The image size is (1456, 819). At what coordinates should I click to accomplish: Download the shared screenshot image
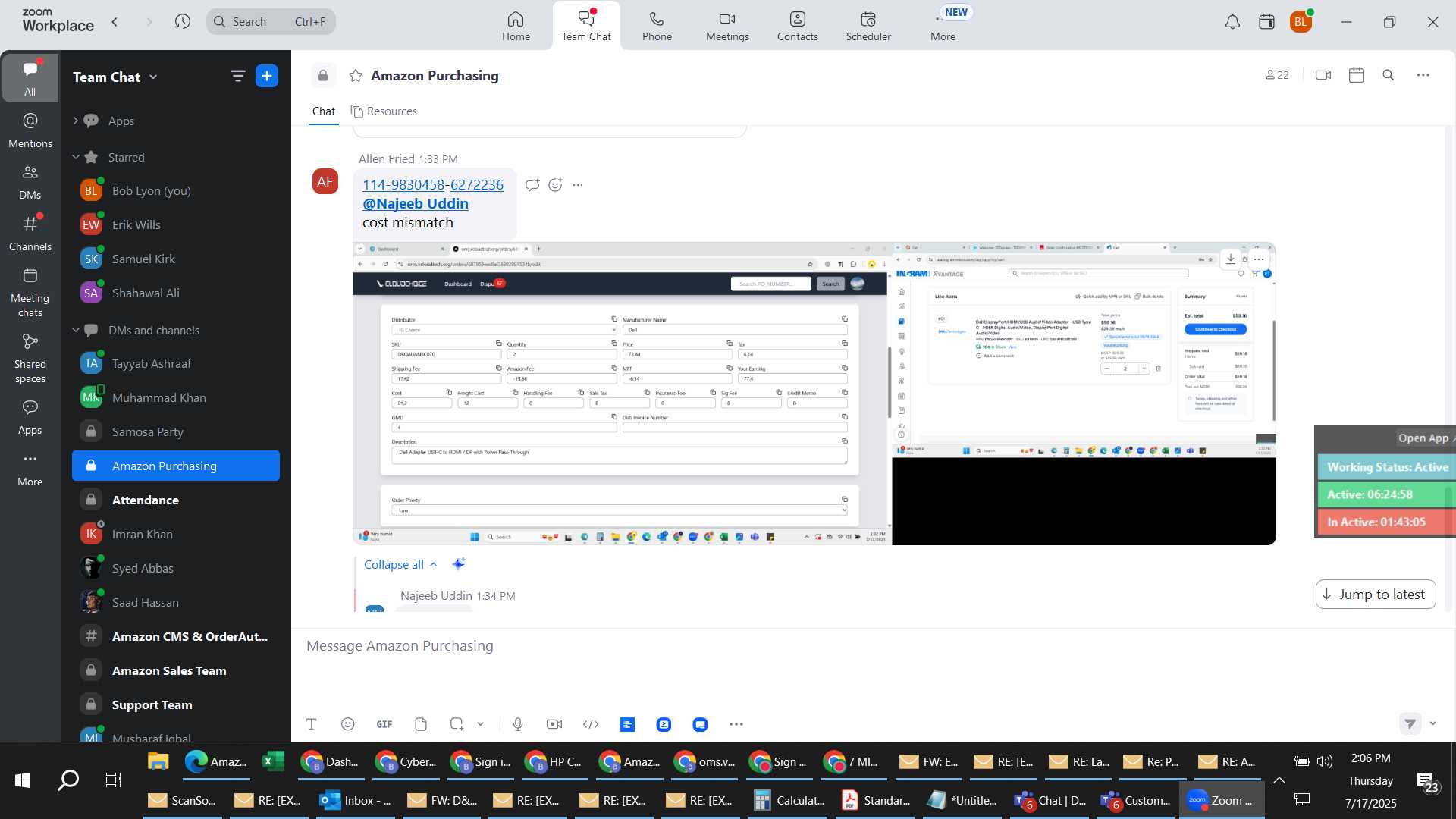[1230, 259]
